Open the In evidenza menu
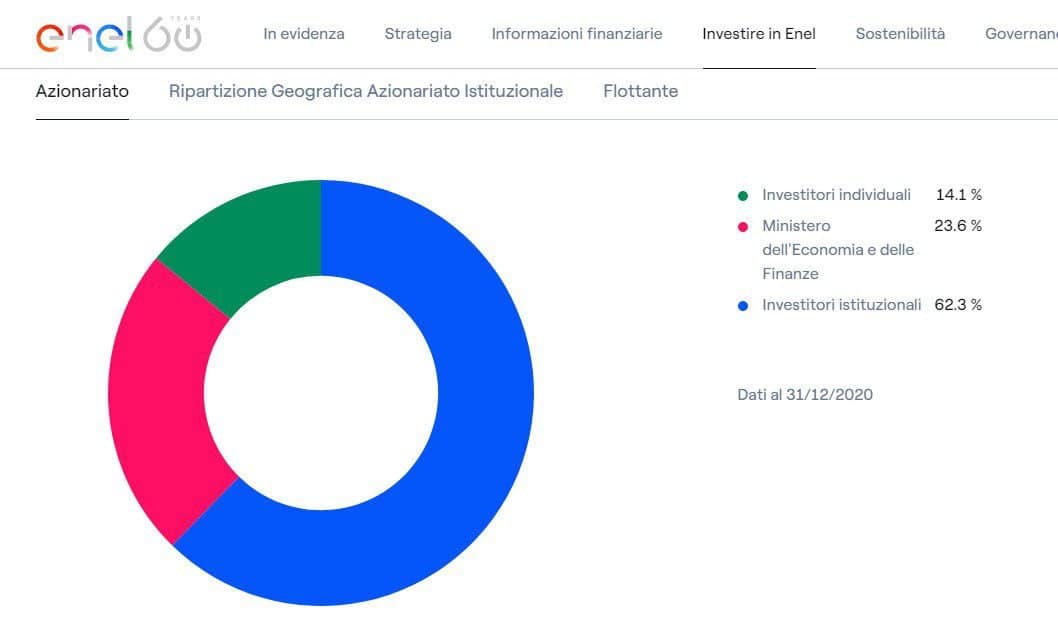Viewport: 1058px width, 642px height. click(304, 34)
